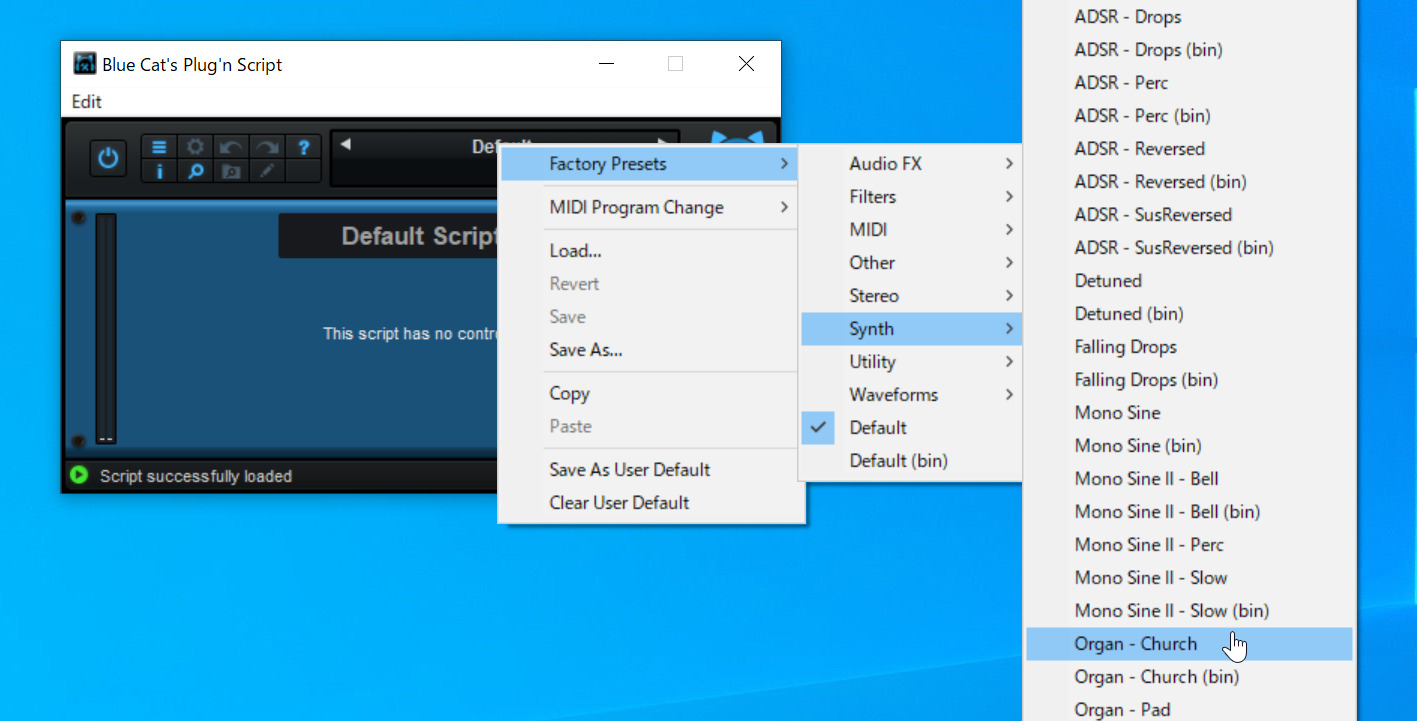Open the question mark help icon
This screenshot has height=721, width=1417.
pos(304,147)
